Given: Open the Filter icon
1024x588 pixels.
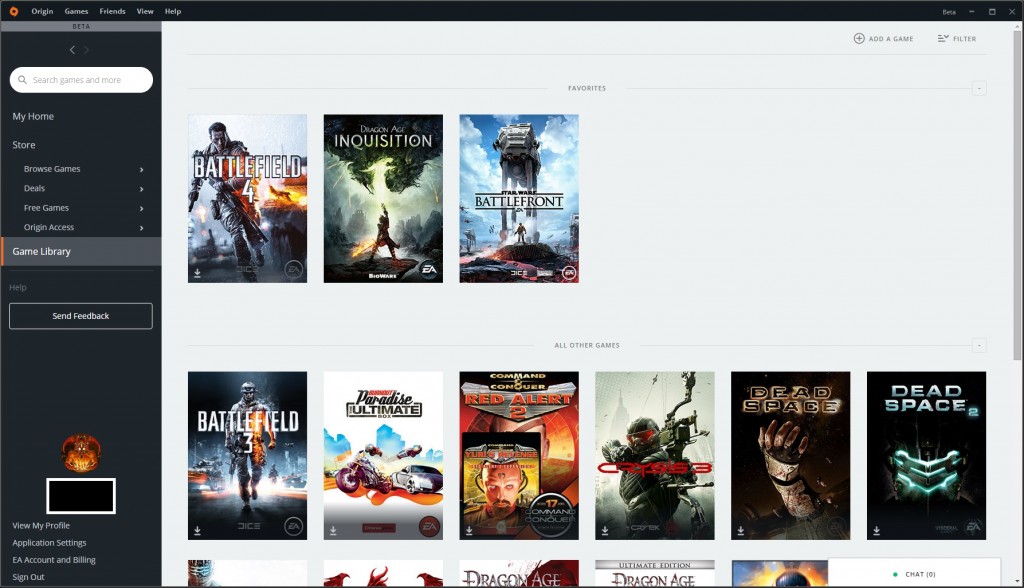Looking at the screenshot, I should pos(943,39).
